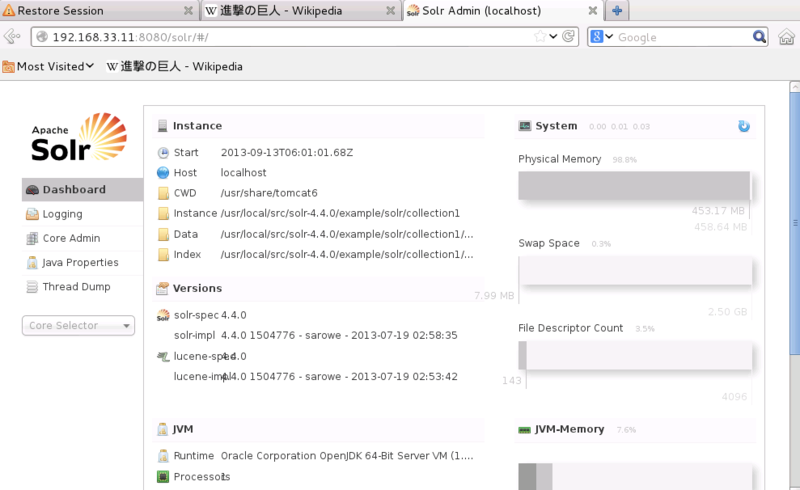Viewport: 800px width, 490px height.
Task: Click the 453.17 MB memory value
Action: [718, 211]
